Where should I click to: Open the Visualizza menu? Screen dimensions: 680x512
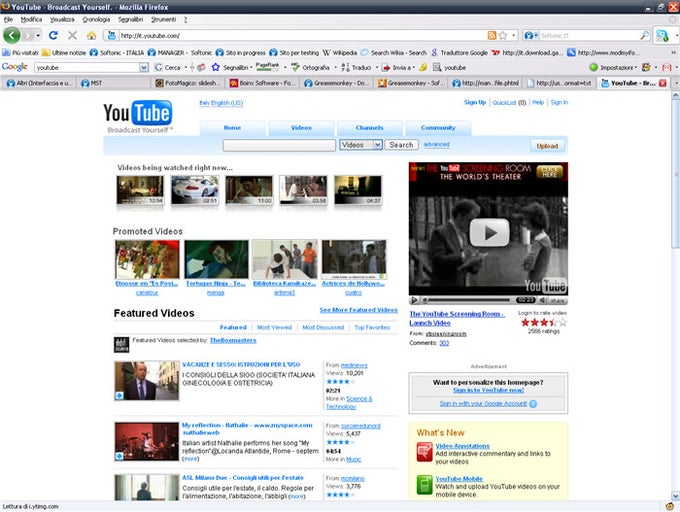coord(62,20)
